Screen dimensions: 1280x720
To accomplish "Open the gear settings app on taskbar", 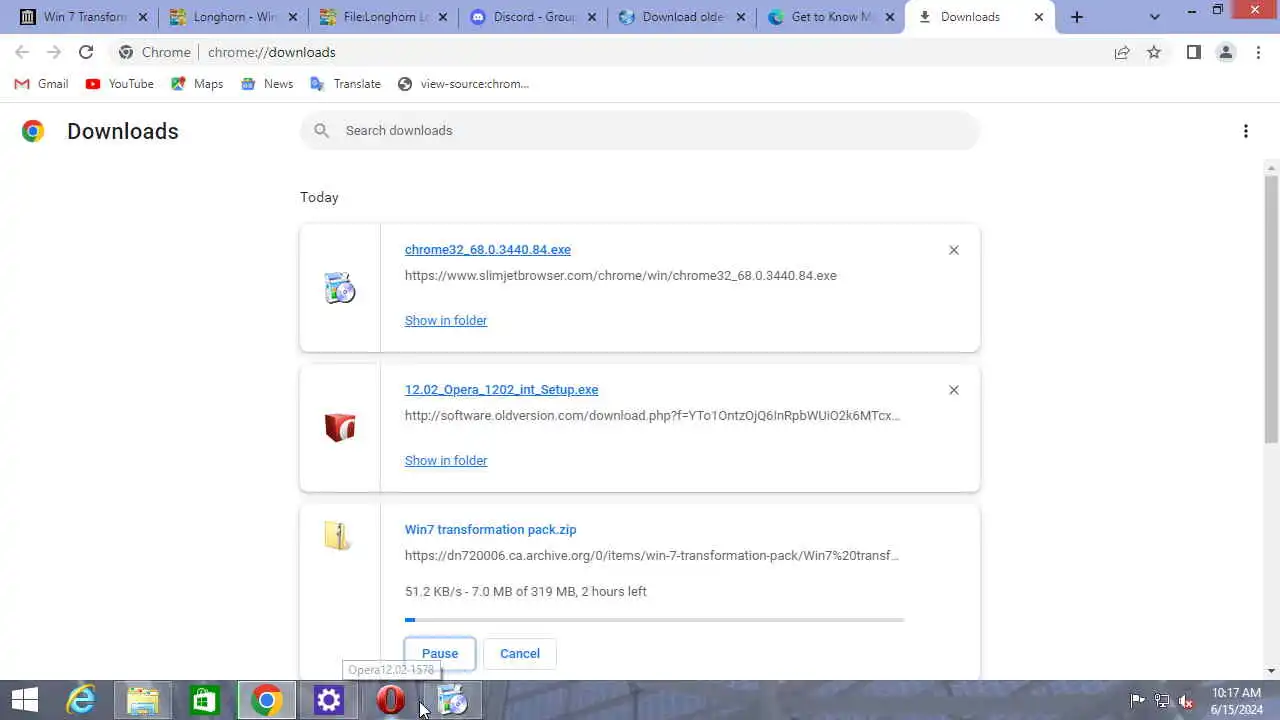I will pos(328,700).
